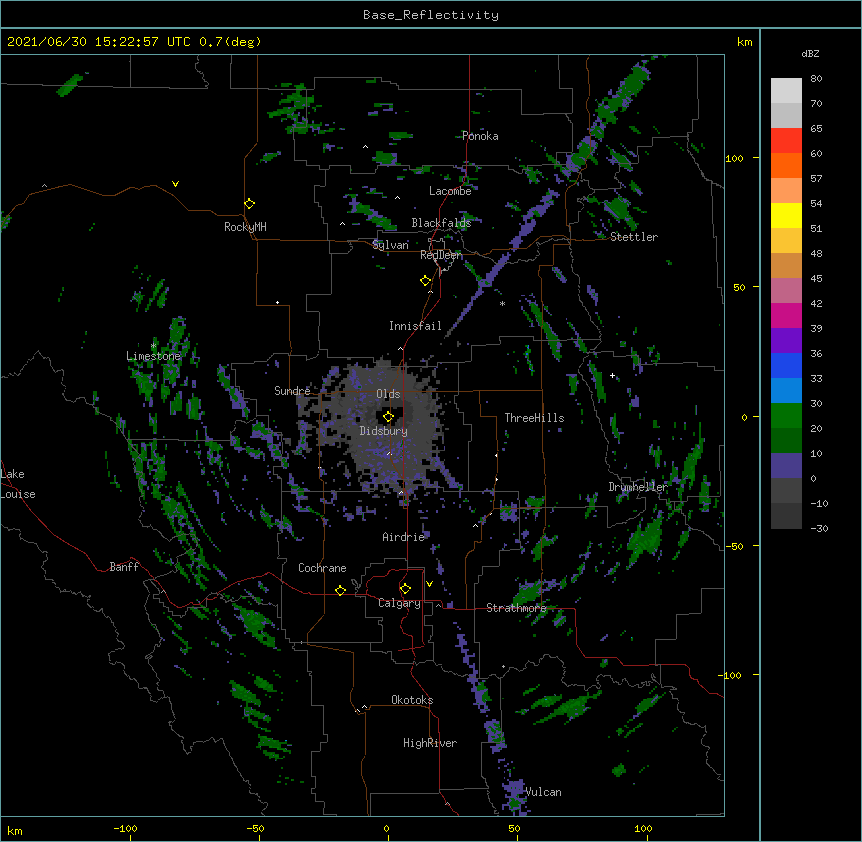
Task: Click the -100 tick label on the right axis
Action: point(731,675)
